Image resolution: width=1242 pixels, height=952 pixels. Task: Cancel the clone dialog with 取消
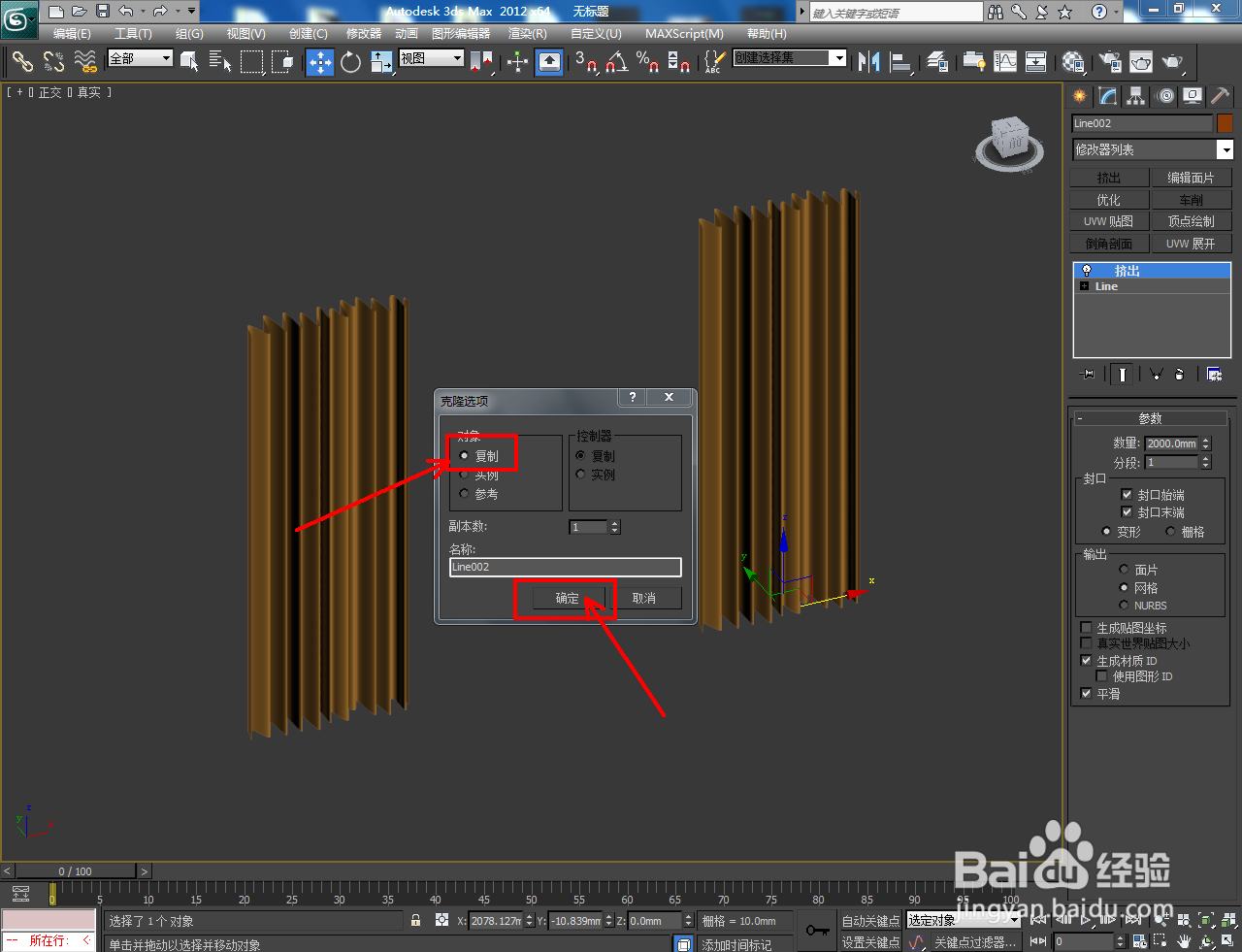pyautogui.click(x=644, y=598)
